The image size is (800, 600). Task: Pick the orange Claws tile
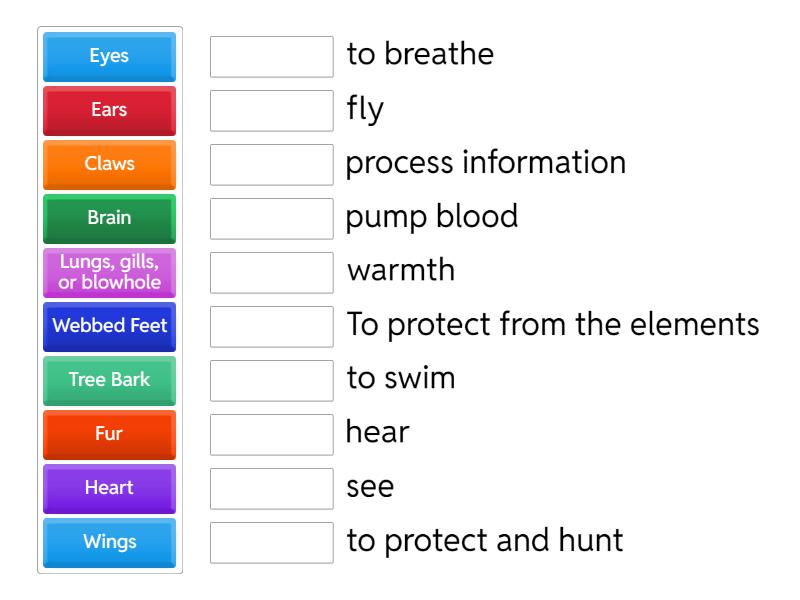(x=109, y=164)
